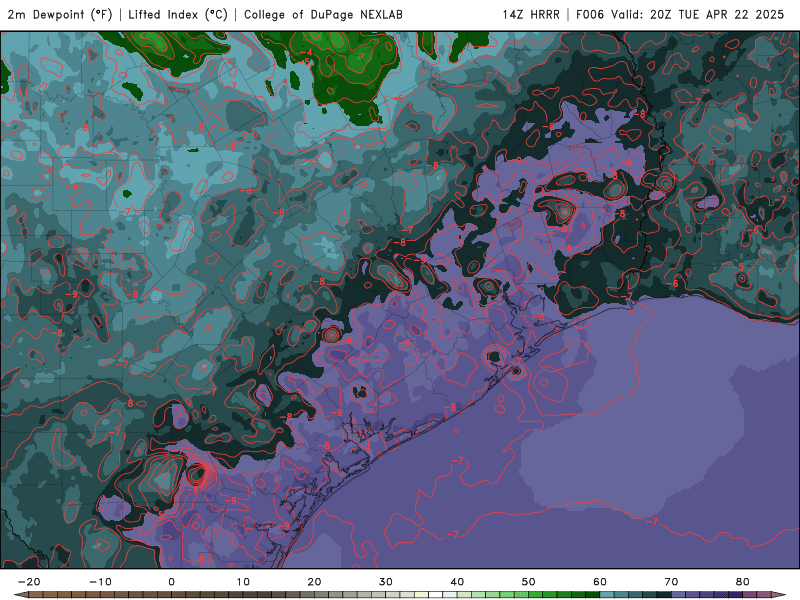Click the '2m Dewpoint (°F)' title text

point(60,14)
